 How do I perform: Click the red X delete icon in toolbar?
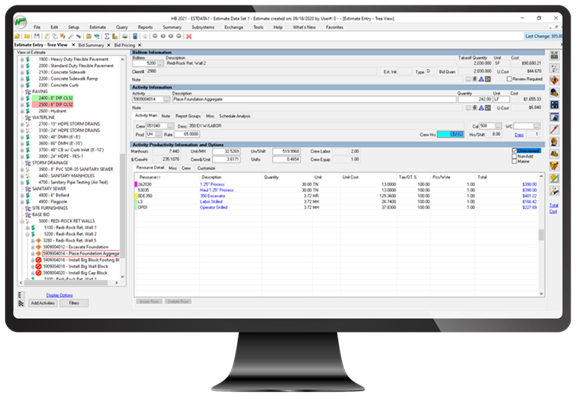(x=189, y=36)
